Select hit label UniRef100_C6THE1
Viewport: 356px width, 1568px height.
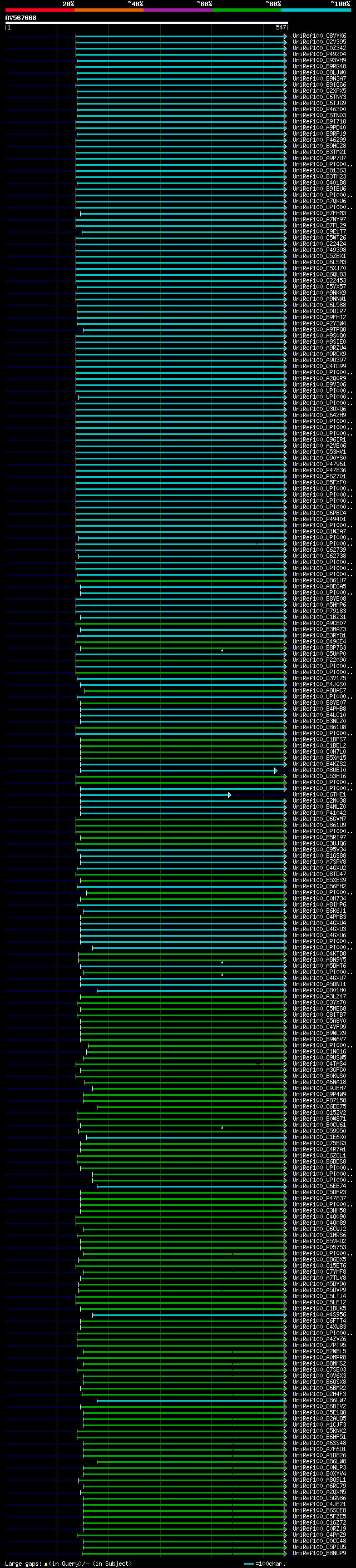coord(319,794)
